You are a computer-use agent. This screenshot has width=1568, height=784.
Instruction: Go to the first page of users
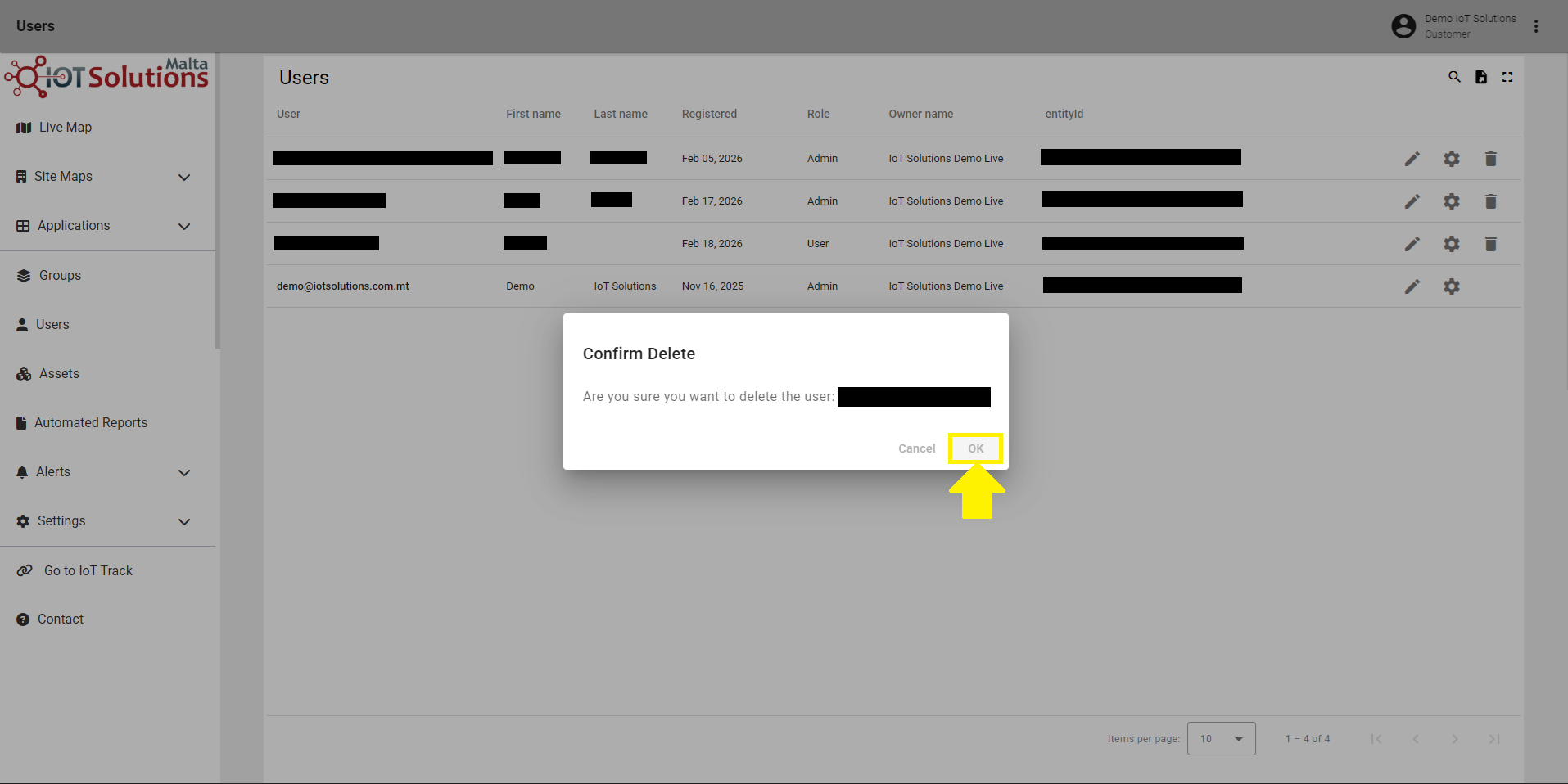1376,739
